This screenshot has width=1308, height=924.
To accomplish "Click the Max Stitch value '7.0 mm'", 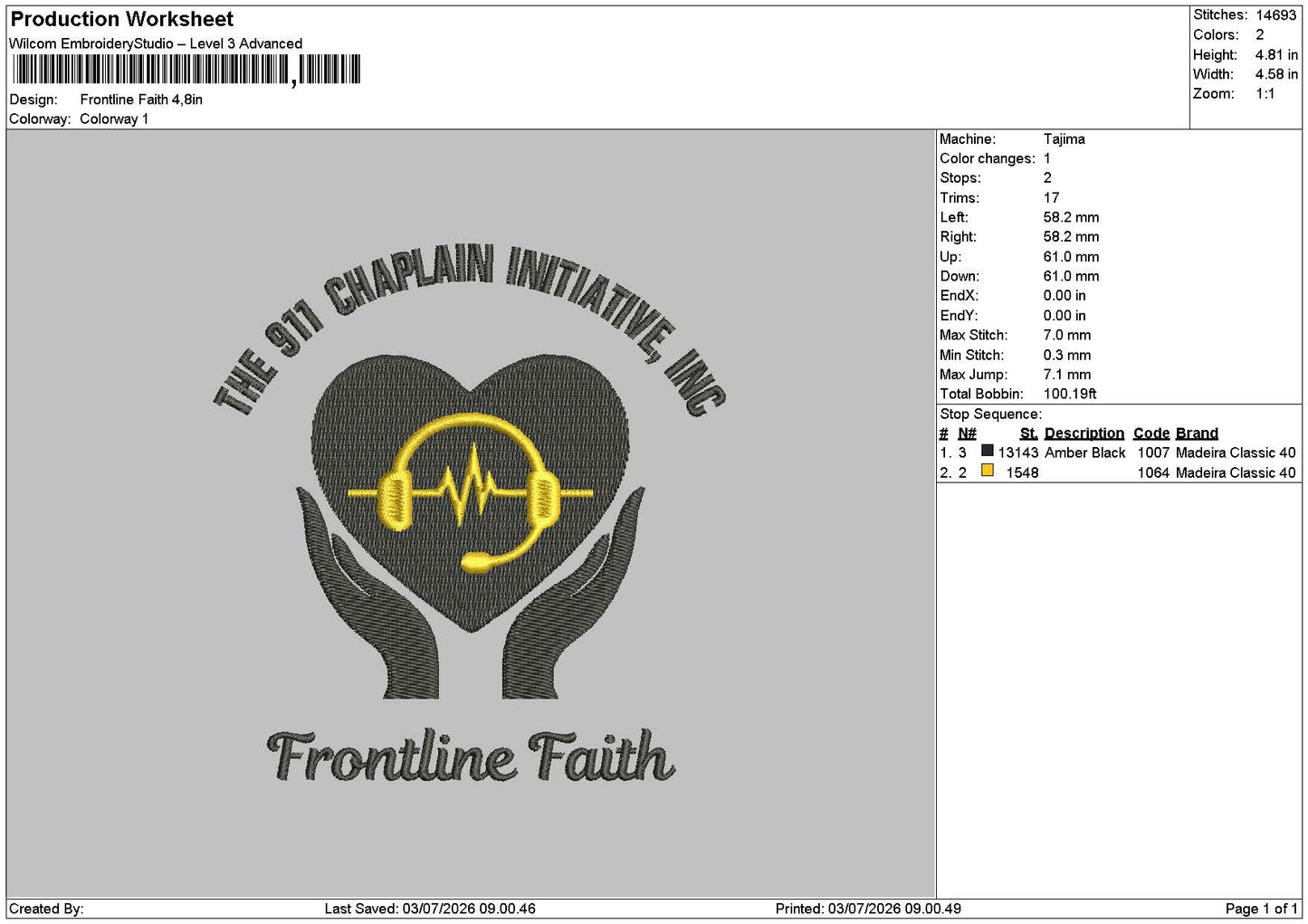I will pos(1066,336).
